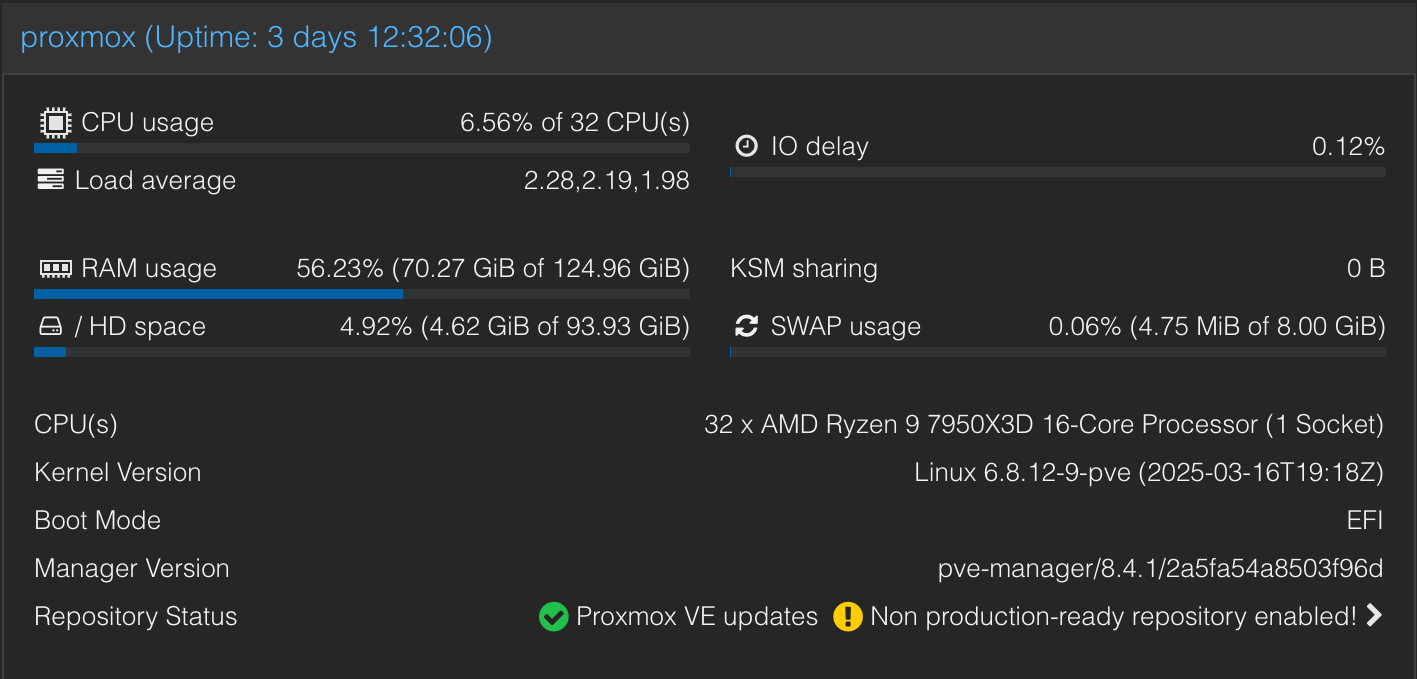The image size is (1417, 679).
Task: Click the CPU usage progress bar
Action: 362,148
